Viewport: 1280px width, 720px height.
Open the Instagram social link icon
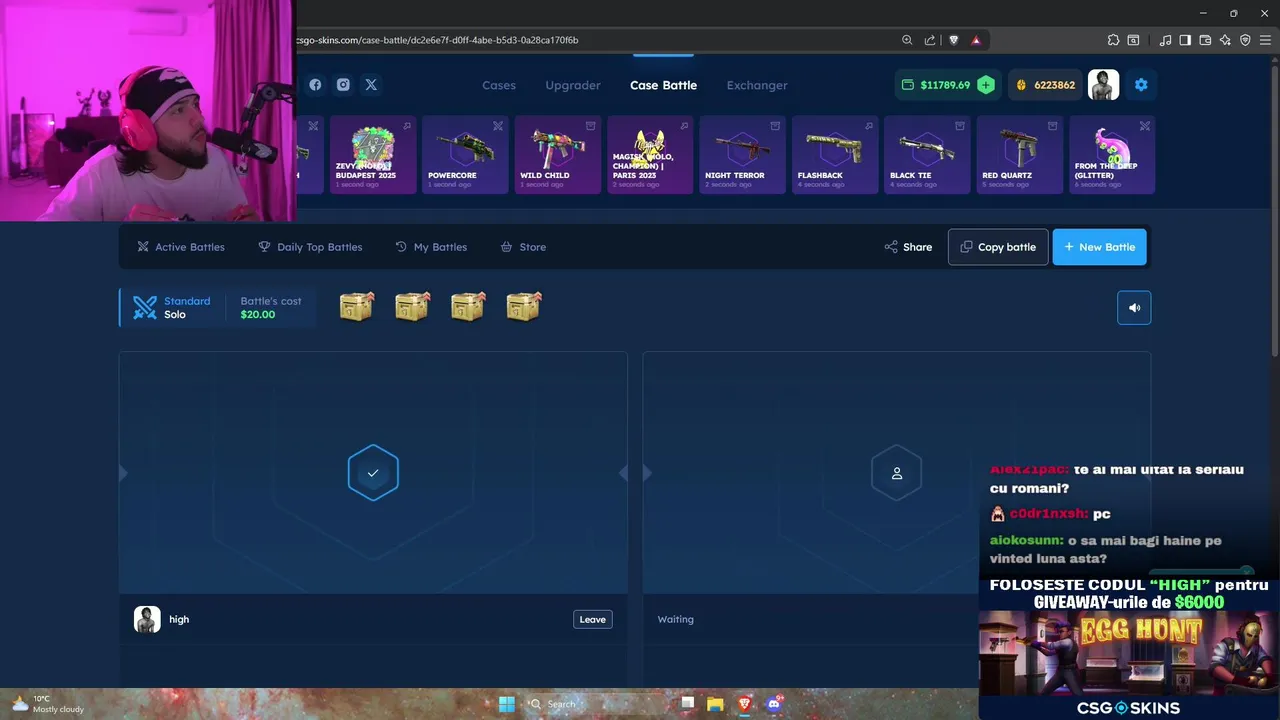coord(343,85)
